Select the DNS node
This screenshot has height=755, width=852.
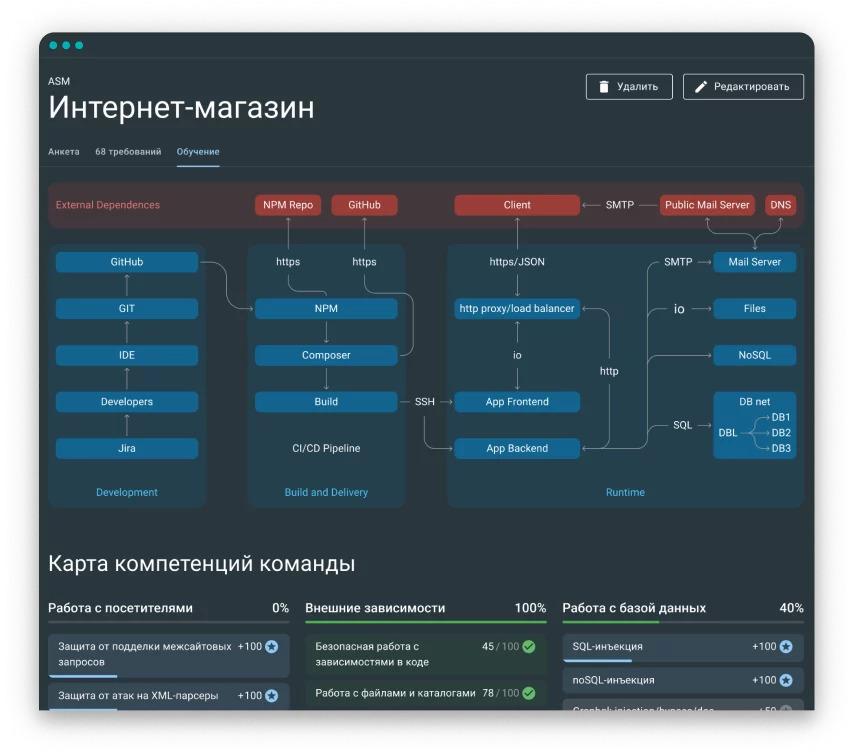click(780, 205)
